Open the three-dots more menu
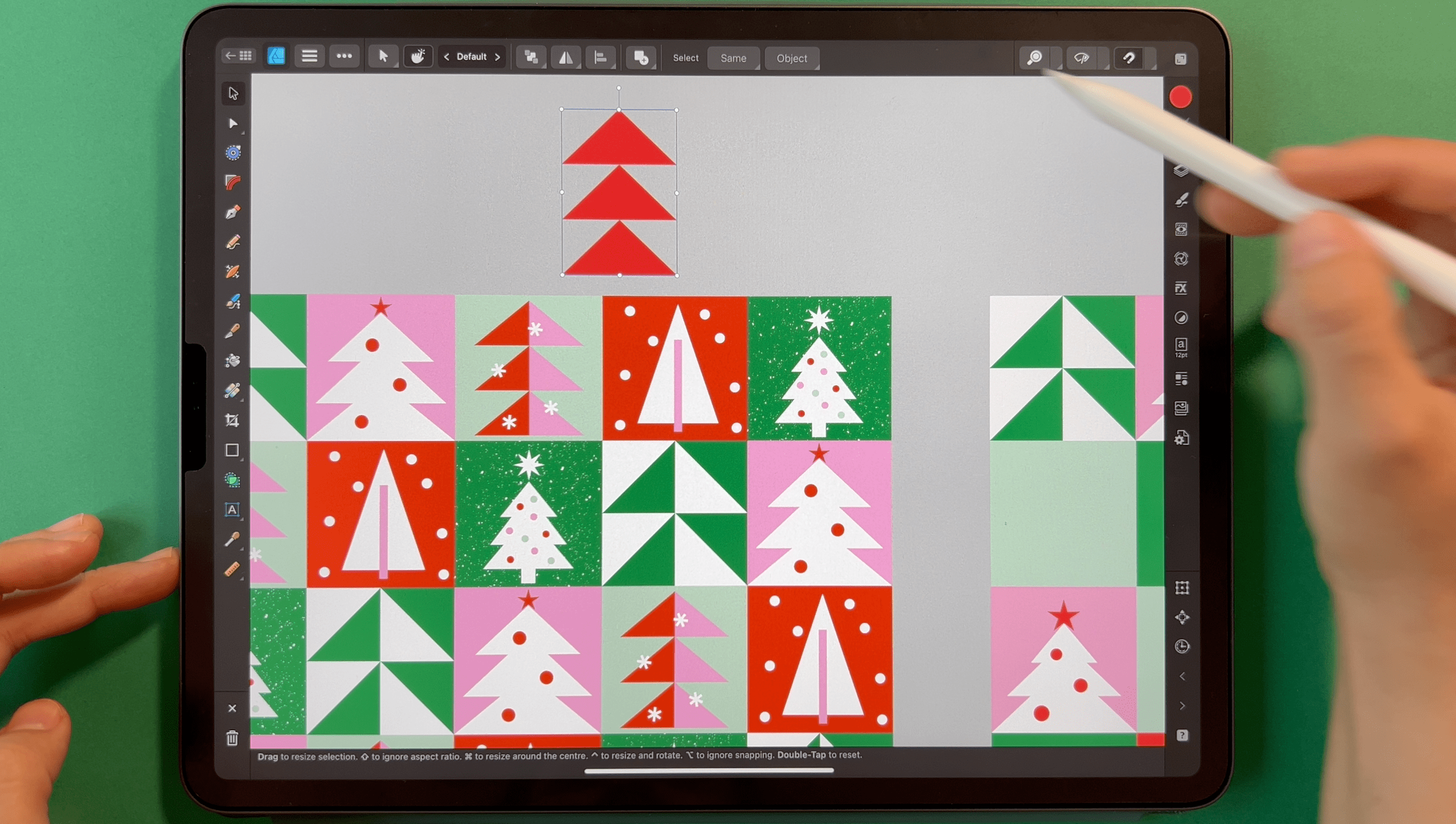 (344, 56)
